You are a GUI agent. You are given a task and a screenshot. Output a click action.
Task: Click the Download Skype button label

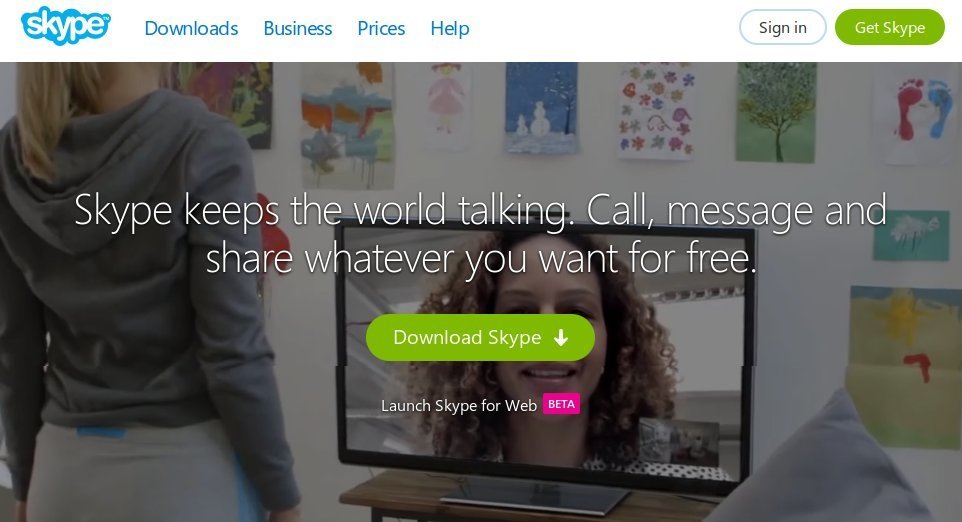467,337
